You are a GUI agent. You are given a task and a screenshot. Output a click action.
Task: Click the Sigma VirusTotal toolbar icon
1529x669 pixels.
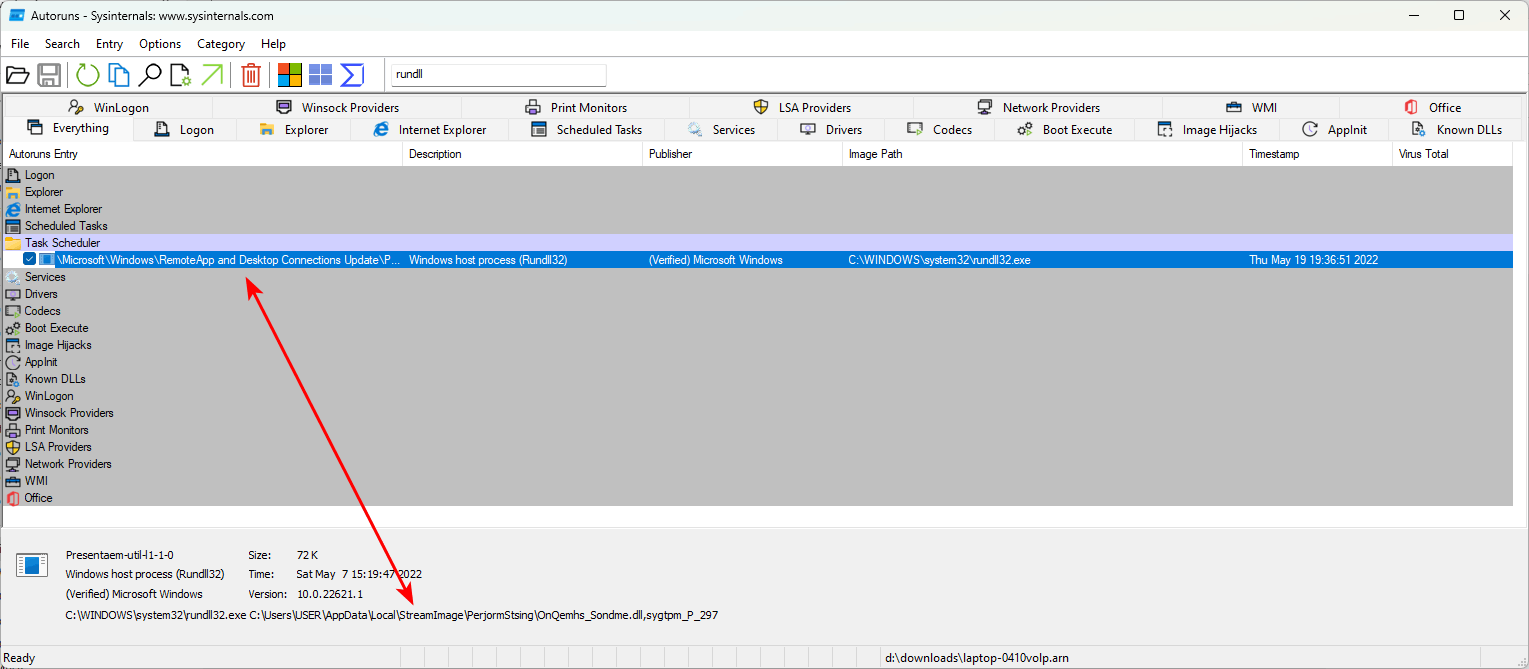click(x=352, y=75)
